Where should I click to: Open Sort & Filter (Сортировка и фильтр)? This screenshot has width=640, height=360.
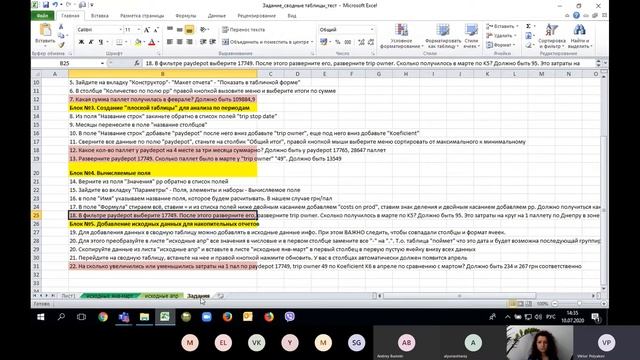click(x=552, y=36)
